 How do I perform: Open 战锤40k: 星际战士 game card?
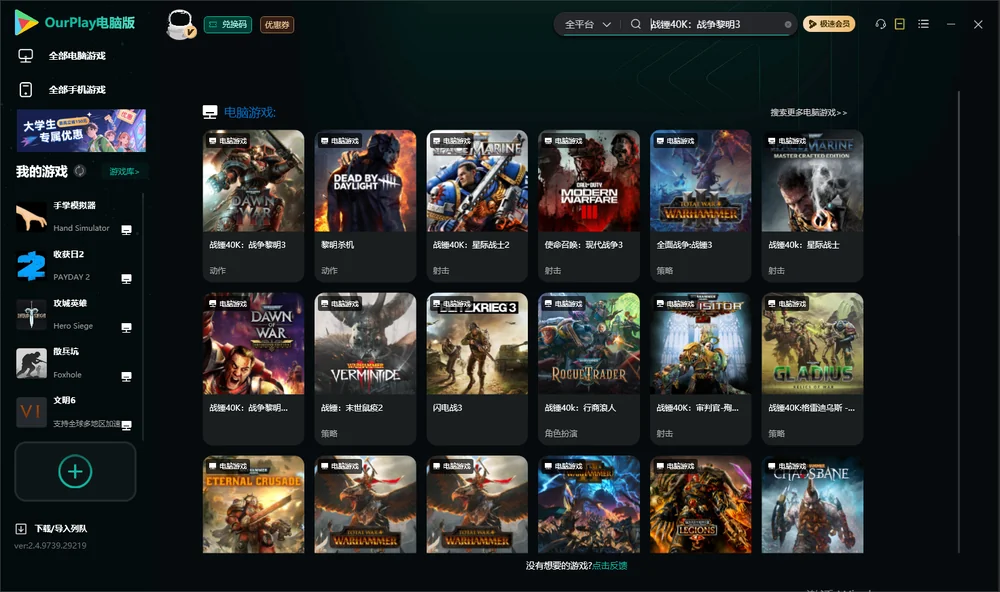coord(812,205)
